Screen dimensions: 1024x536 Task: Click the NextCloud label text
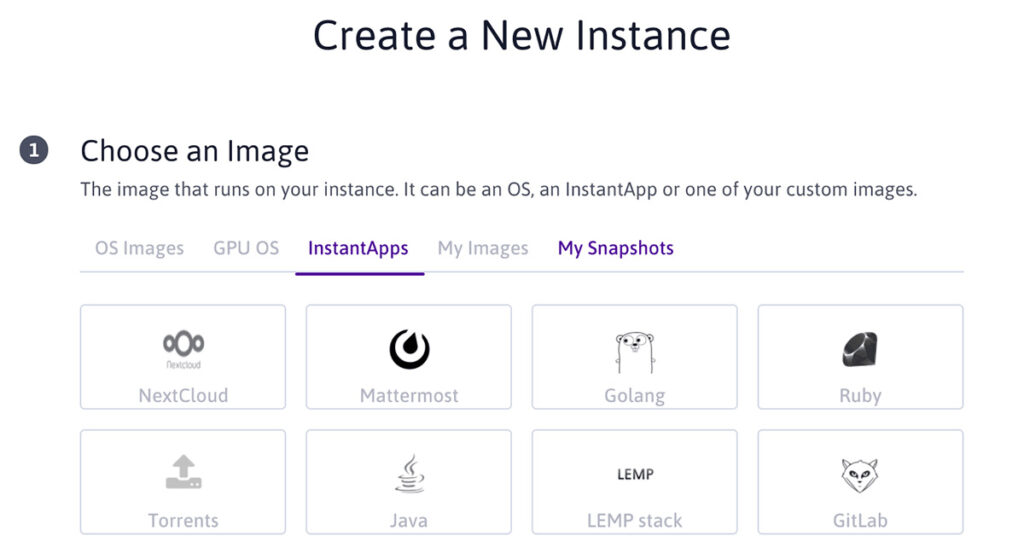pos(183,395)
